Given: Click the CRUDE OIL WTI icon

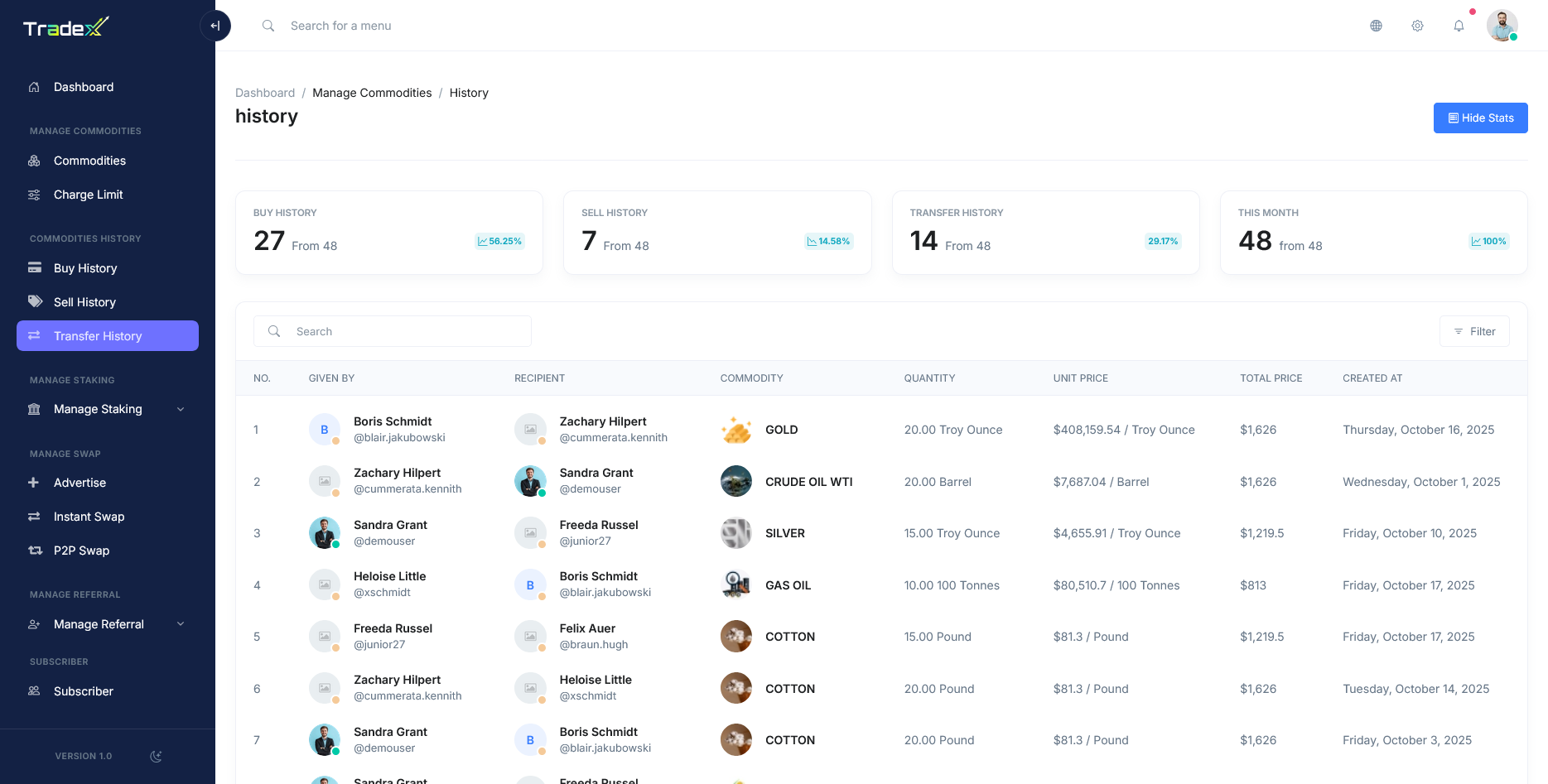Looking at the screenshot, I should (x=735, y=482).
